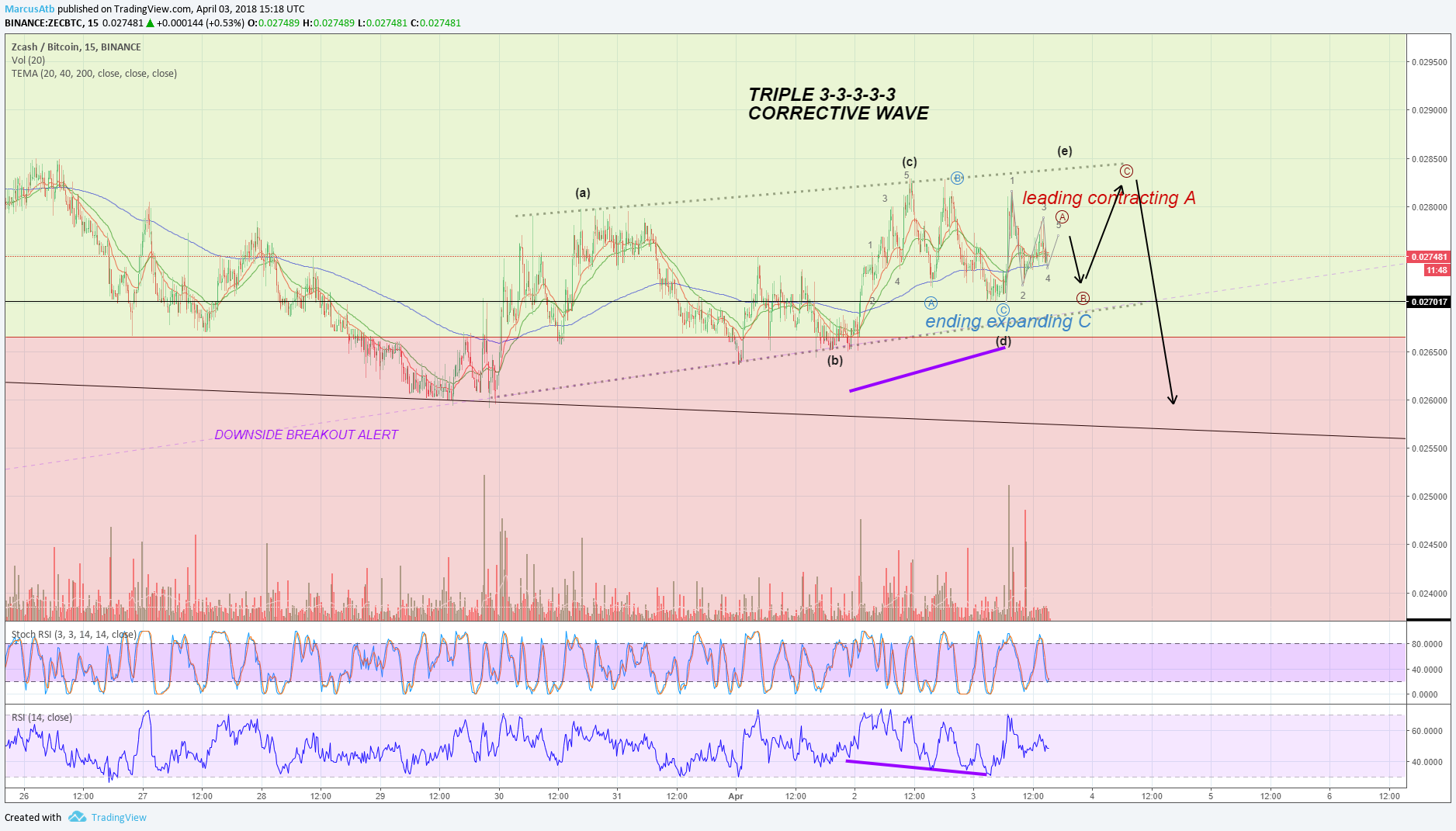Select the 'ending expanding C' blue label
The height and width of the screenshot is (831, 1456).
click(x=1007, y=321)
